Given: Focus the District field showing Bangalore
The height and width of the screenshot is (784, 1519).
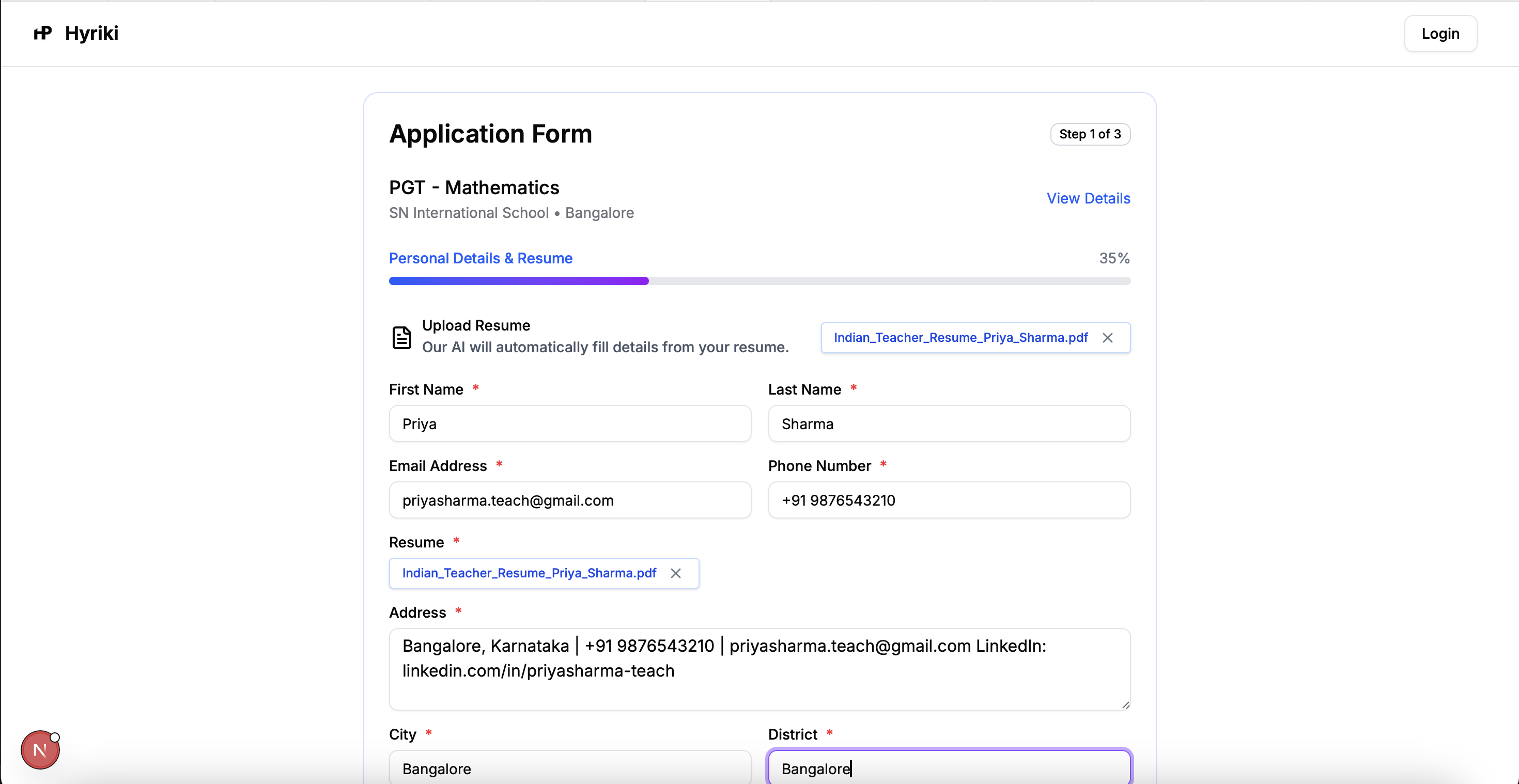Looking at the screenshot, I should tap(948, 768).
